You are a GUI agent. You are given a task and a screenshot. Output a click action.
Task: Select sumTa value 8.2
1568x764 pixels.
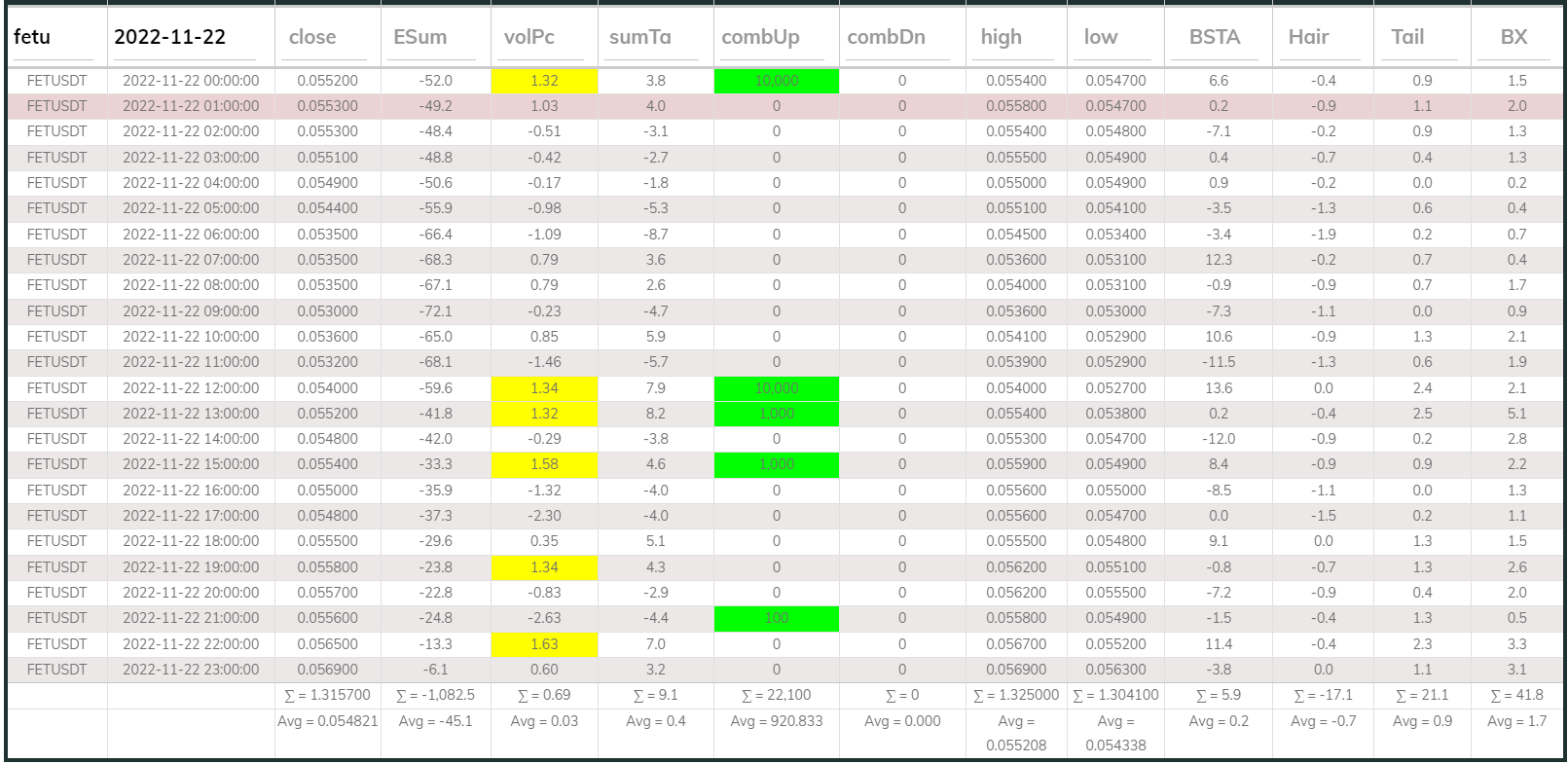656,414
